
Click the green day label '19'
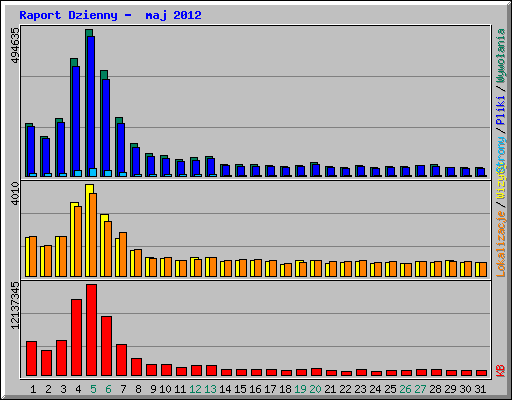(300, 389)
